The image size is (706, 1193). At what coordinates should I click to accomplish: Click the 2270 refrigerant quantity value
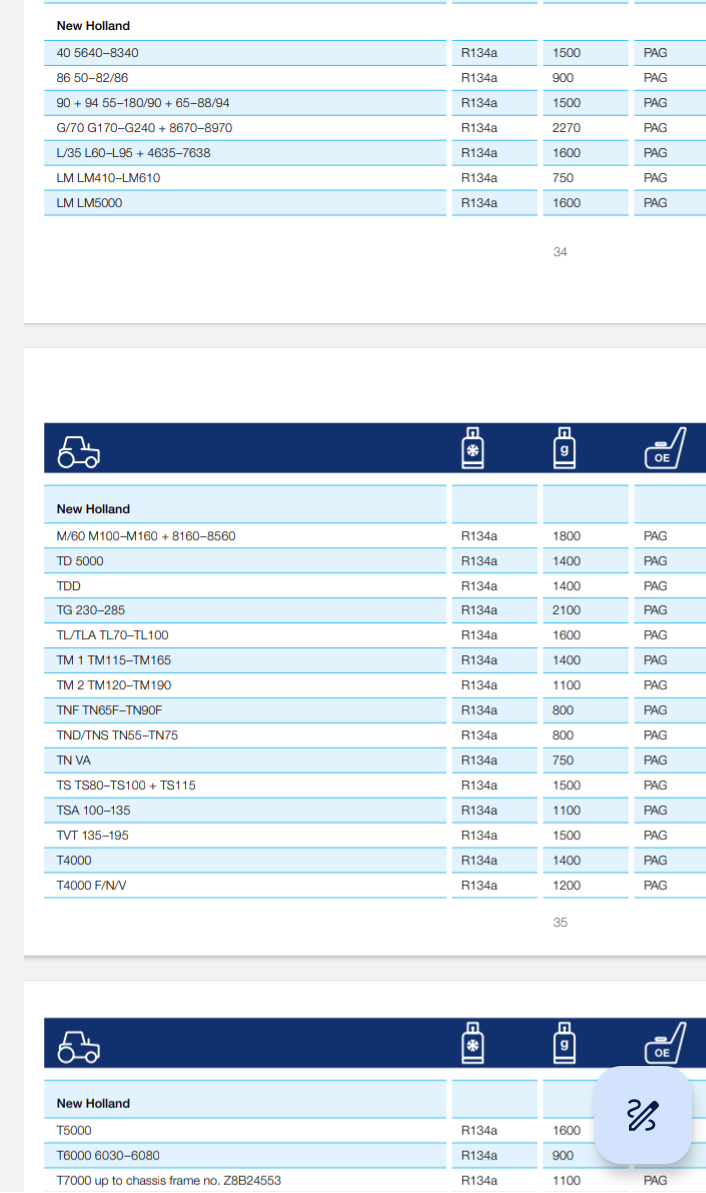(x=566, y=128)
